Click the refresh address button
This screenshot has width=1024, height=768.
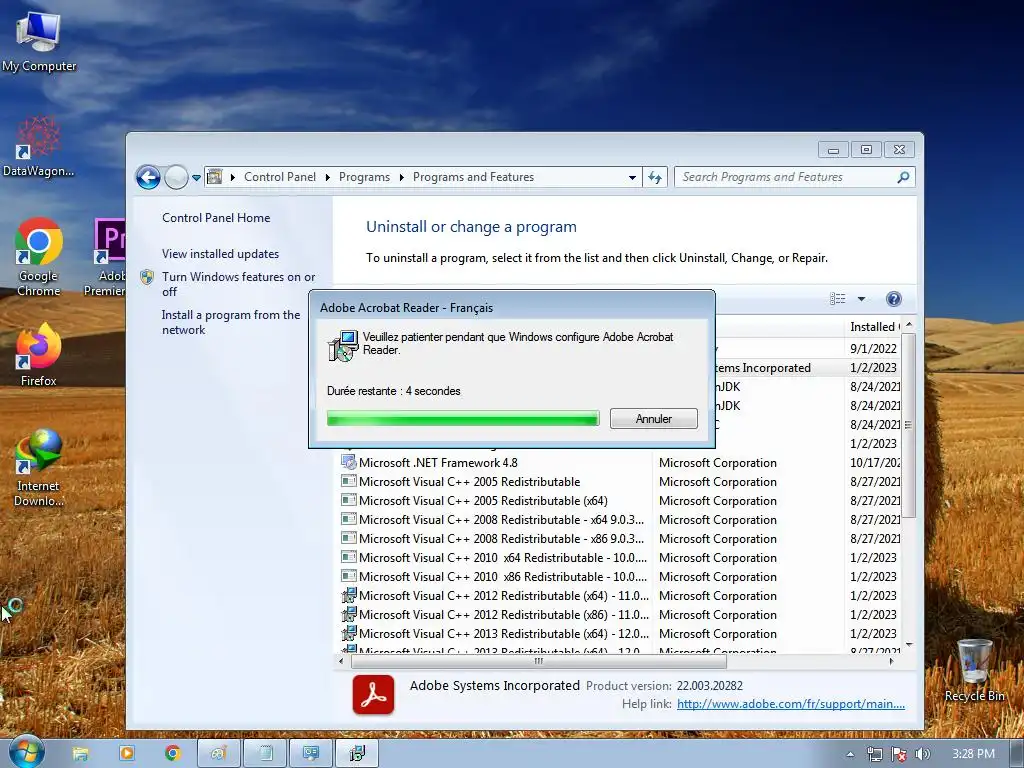pos(655,177)
